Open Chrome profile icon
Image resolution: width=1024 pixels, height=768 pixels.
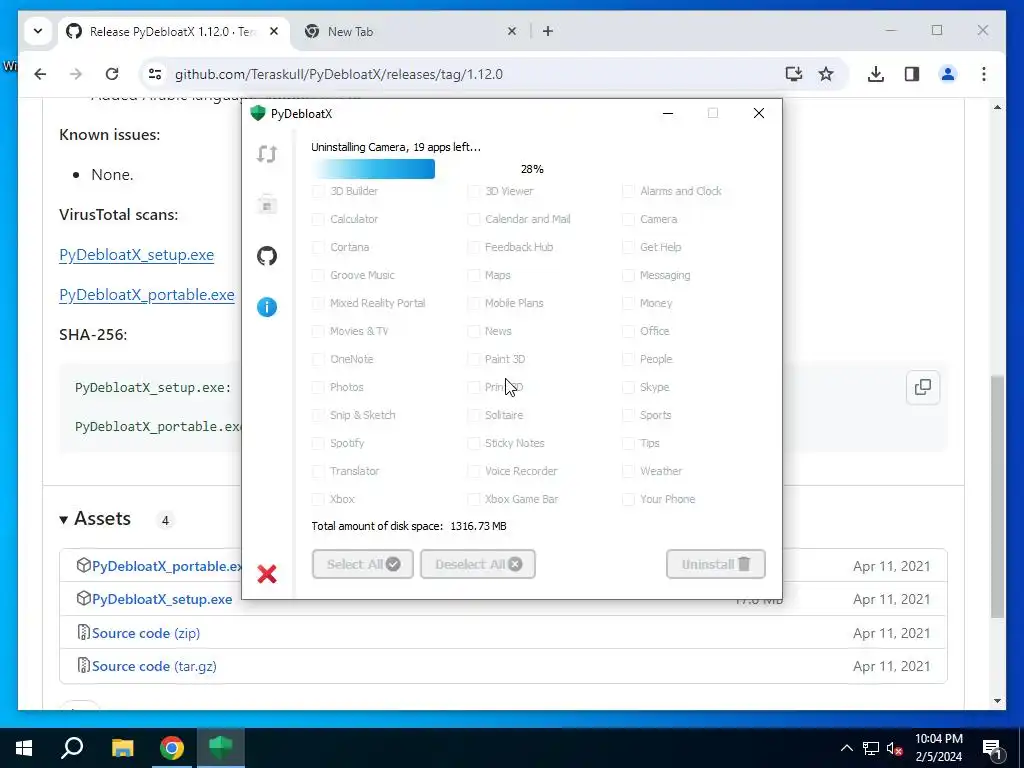tap(948, 74)
